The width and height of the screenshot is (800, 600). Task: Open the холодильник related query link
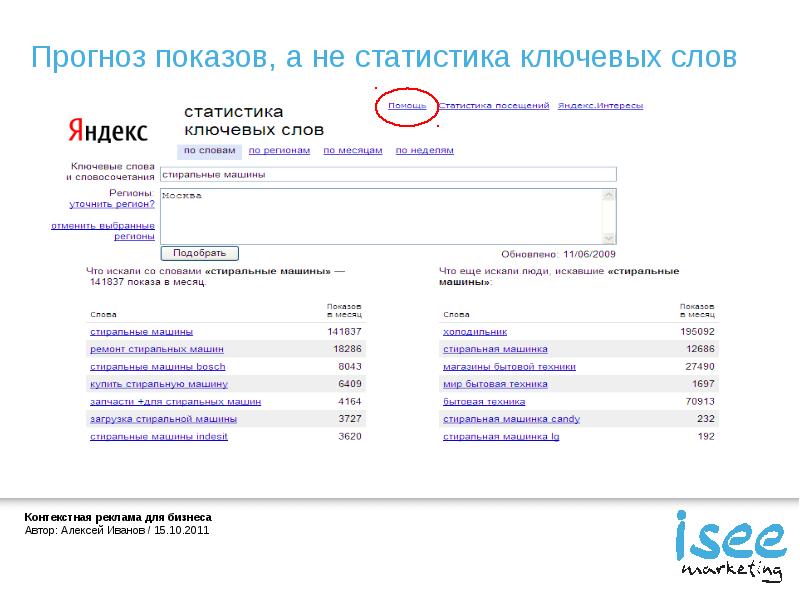point(475,331)
